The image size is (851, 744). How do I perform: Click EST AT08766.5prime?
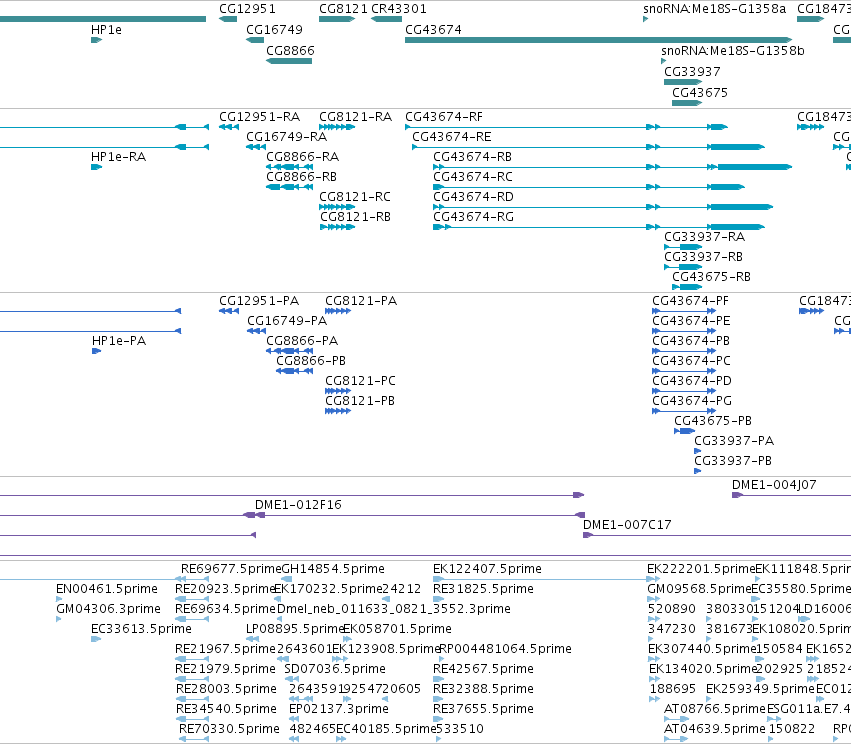[x=714, y=709]
